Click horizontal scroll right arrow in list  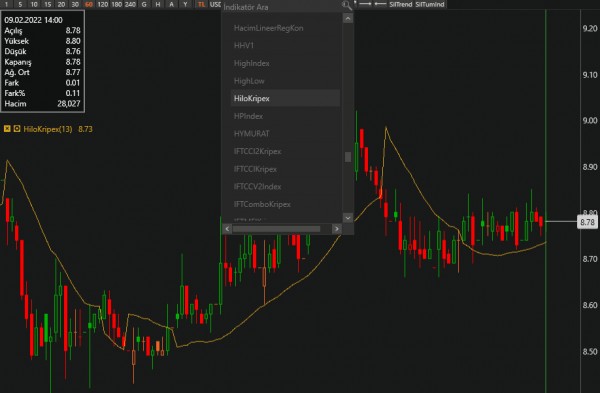[x=336, y=229]
